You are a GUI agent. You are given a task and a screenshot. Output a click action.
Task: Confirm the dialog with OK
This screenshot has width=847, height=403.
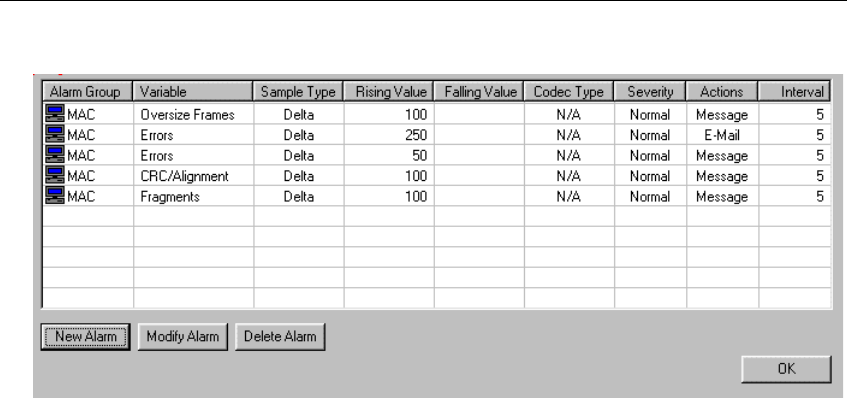(786, 369)
